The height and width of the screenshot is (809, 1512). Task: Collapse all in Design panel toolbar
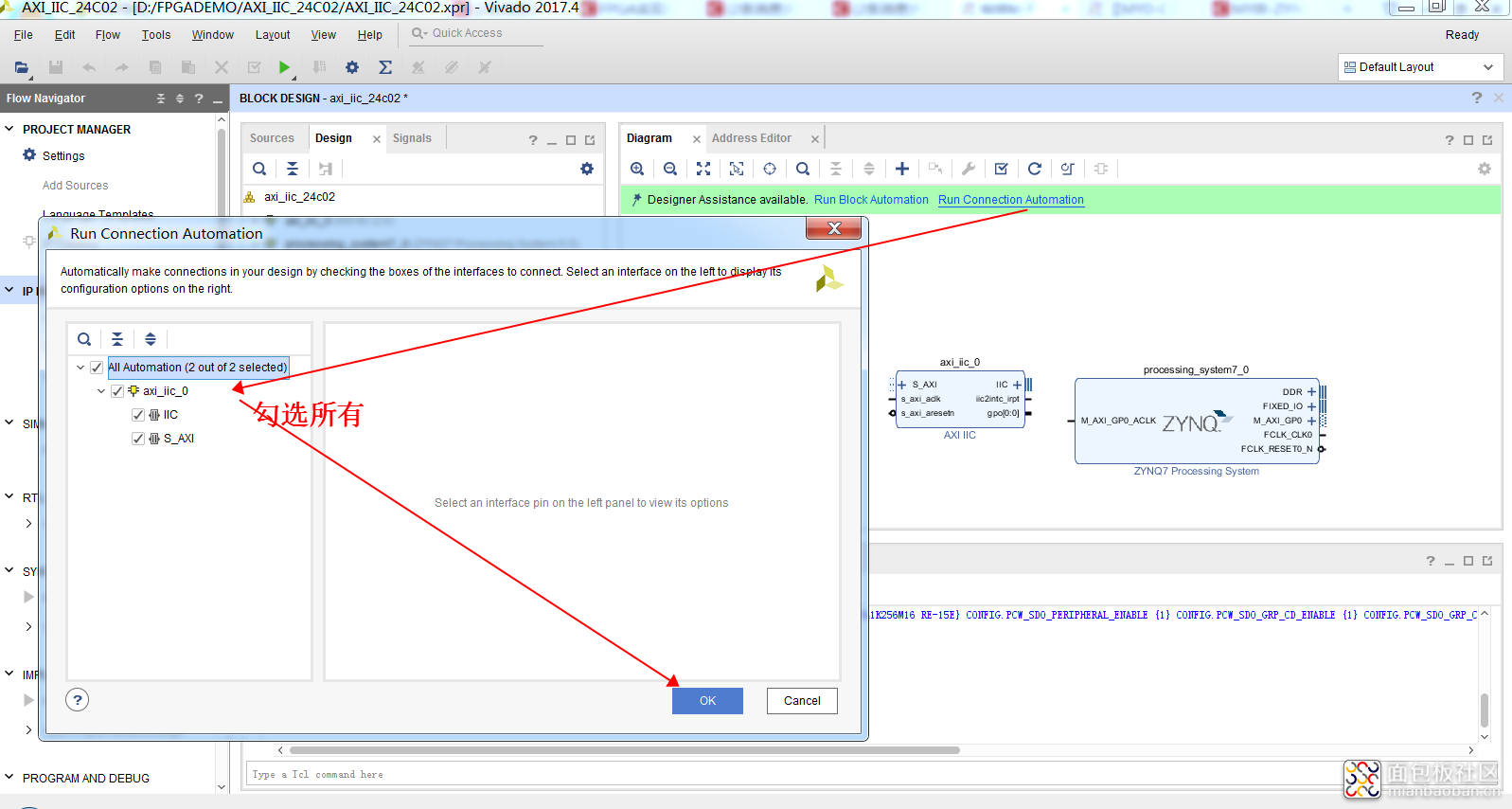pyautogui.click(x=293, y=169)
